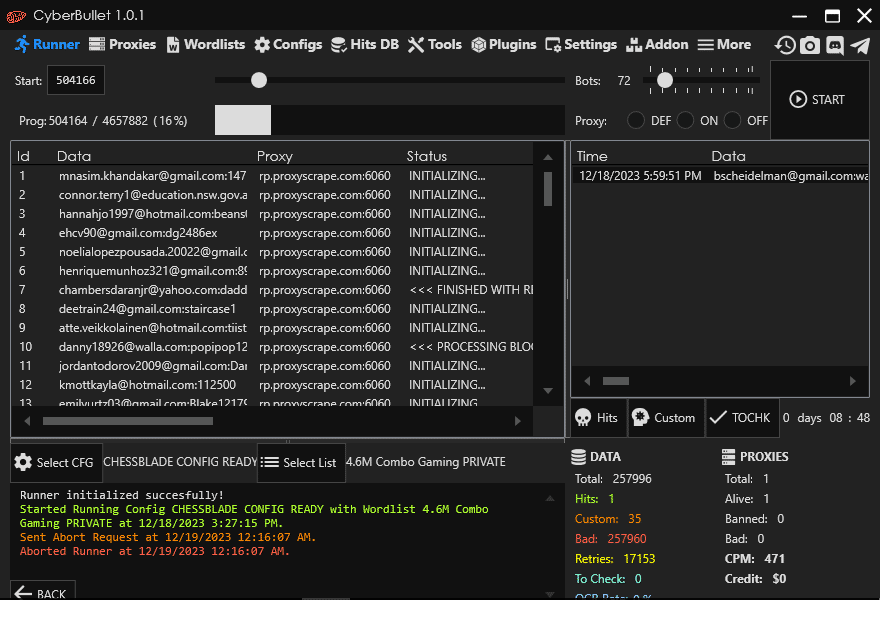Select the OFF proxy radio button
The width and height of the screenshot is (880, 620).
733,121
